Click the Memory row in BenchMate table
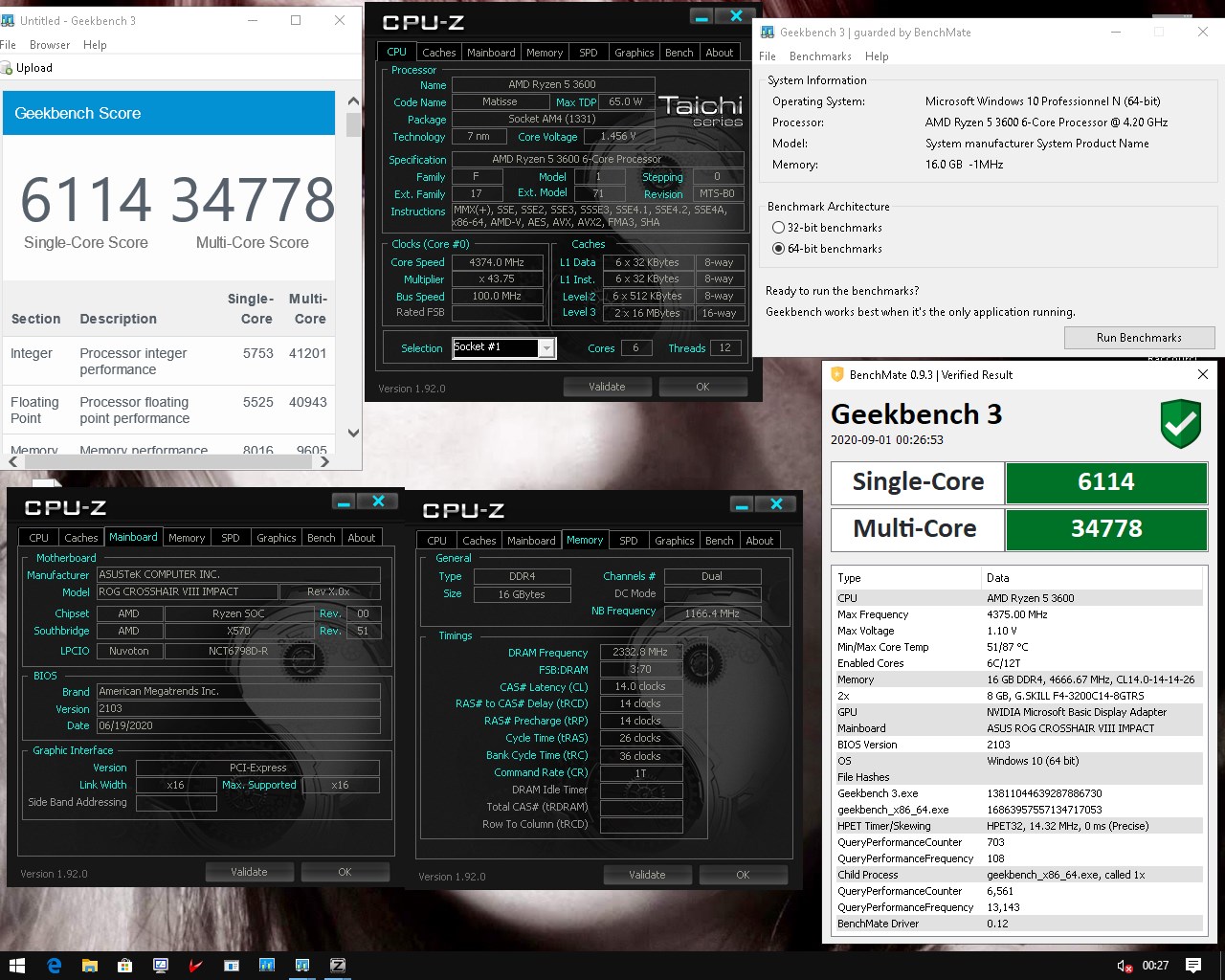Viewport: 1225px width, 980px height. (1019, 679)
